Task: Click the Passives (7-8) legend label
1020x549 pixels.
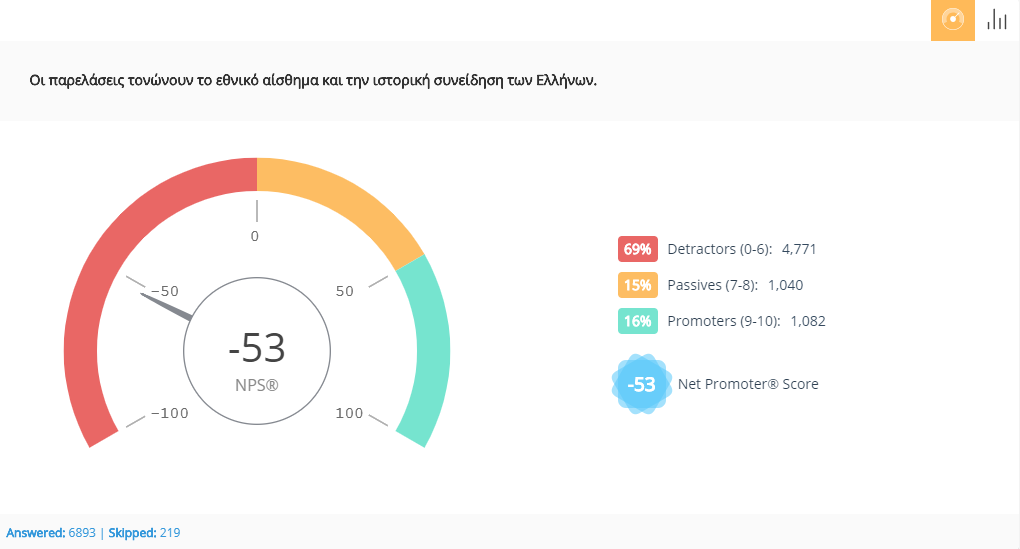Action: point(708,285)
